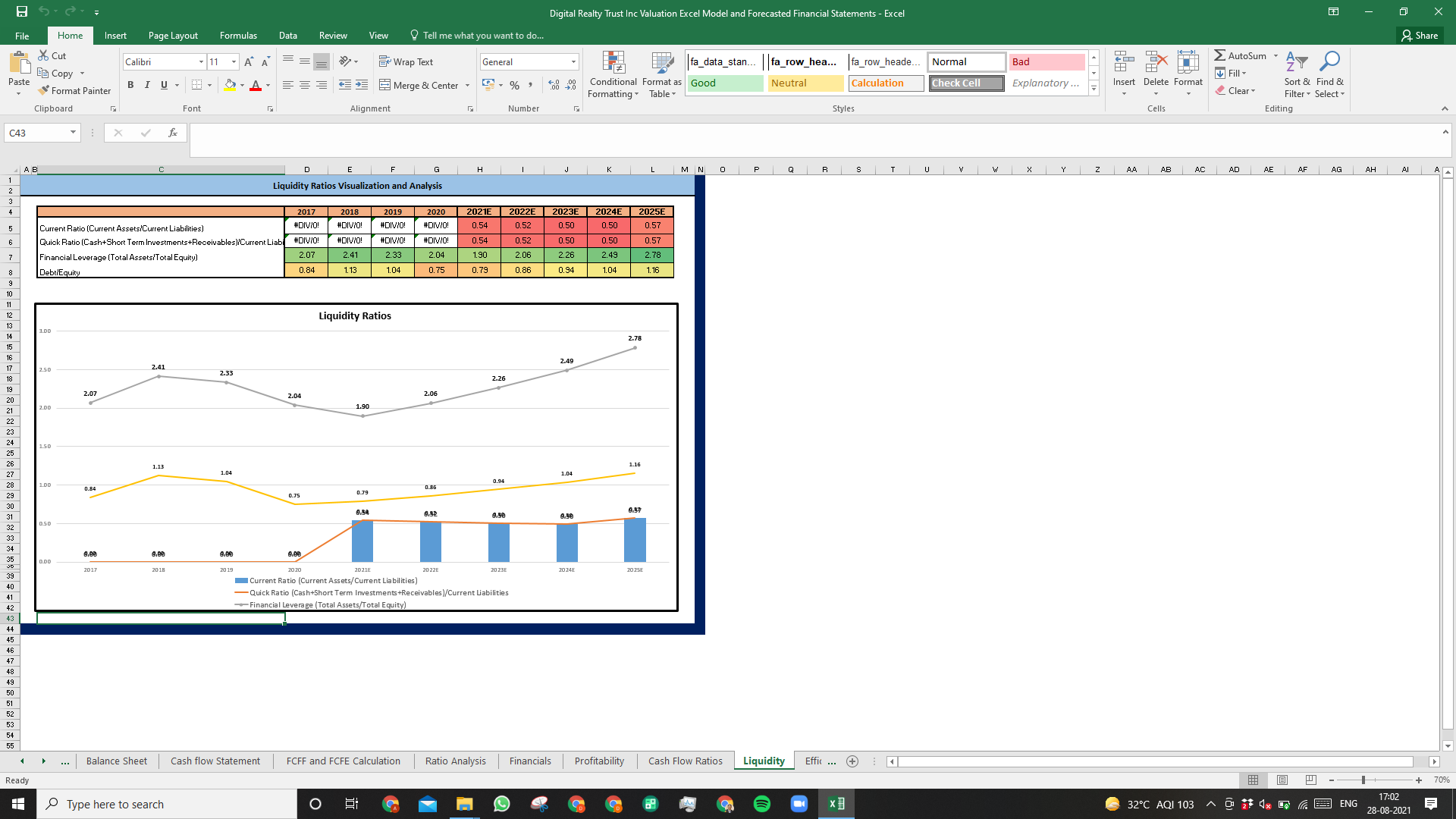This screenshot has height=819, width=1456.
Task: Expand the cell Styles gallery
Action: pos(1094,89)
